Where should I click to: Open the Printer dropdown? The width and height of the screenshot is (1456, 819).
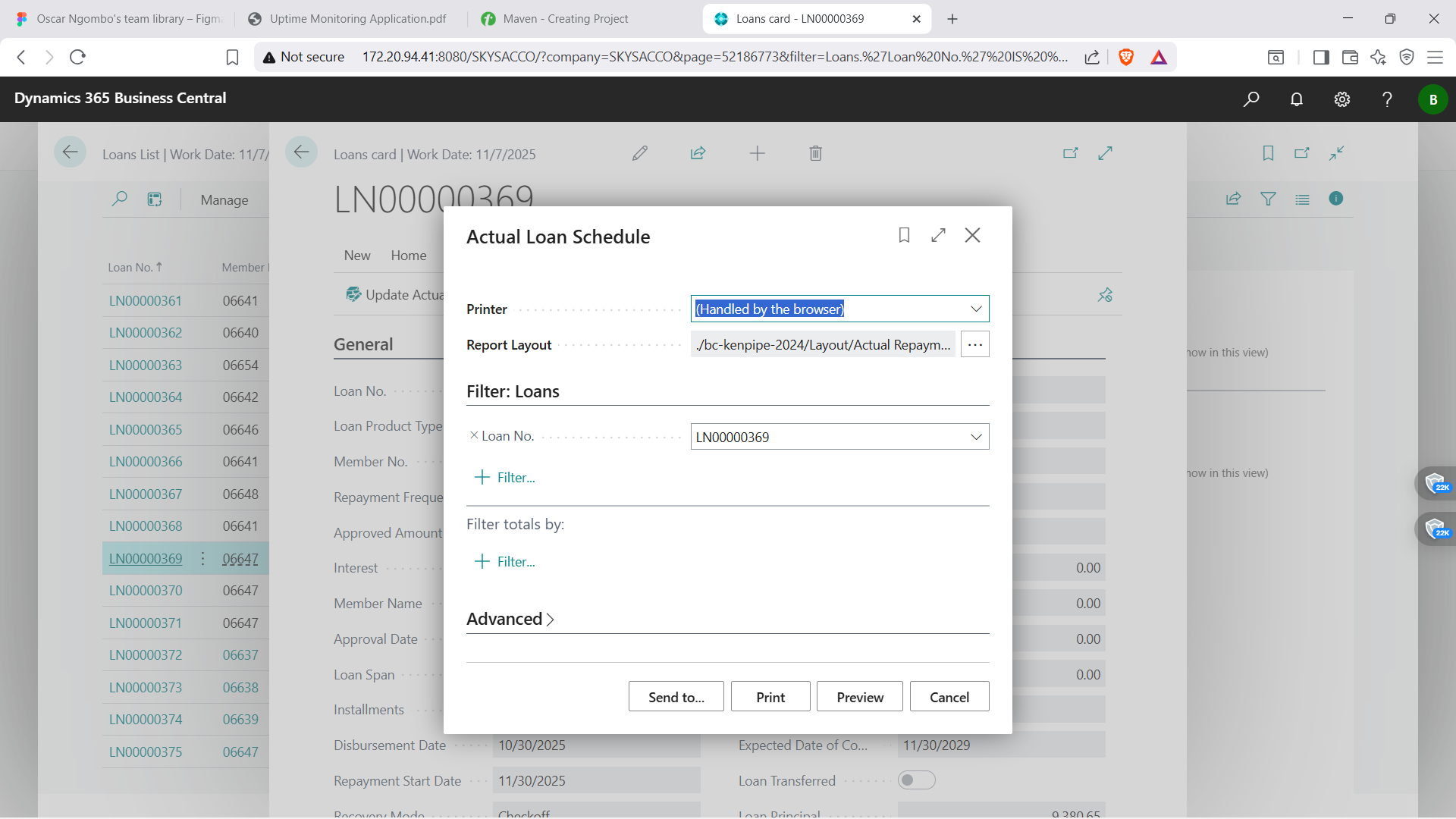976,309
